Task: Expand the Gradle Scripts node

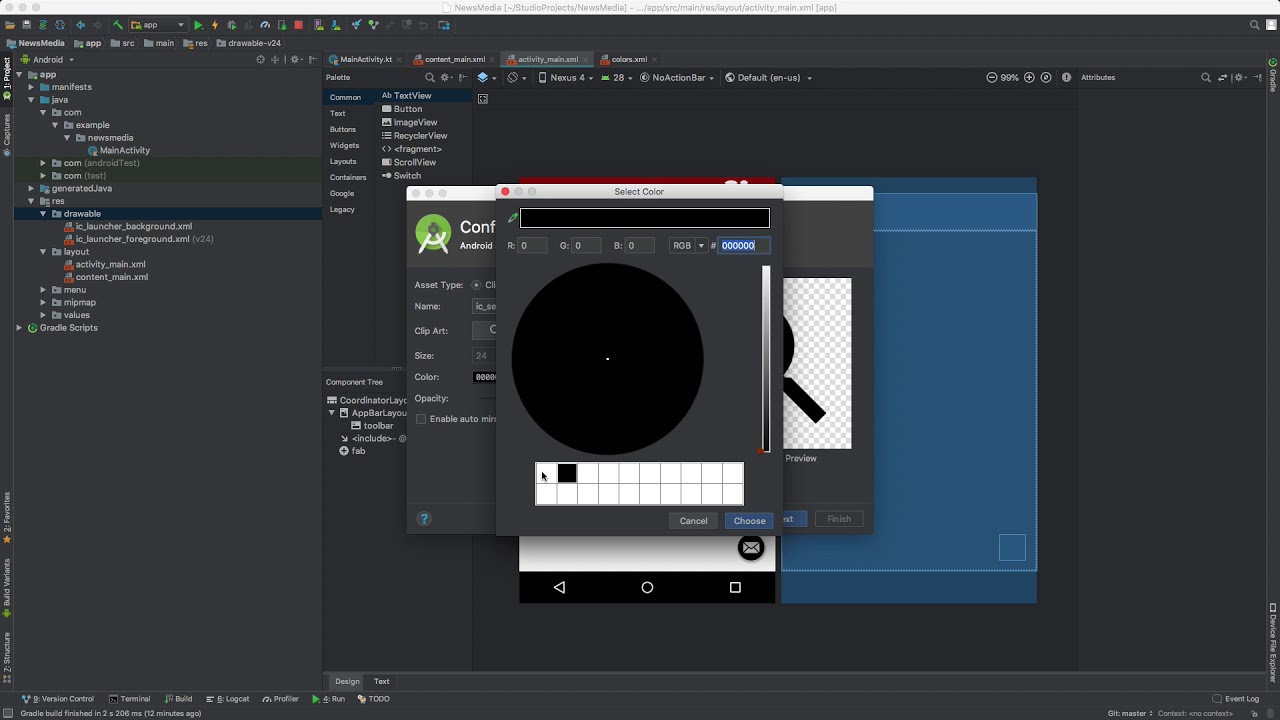Action: (19, 327)
